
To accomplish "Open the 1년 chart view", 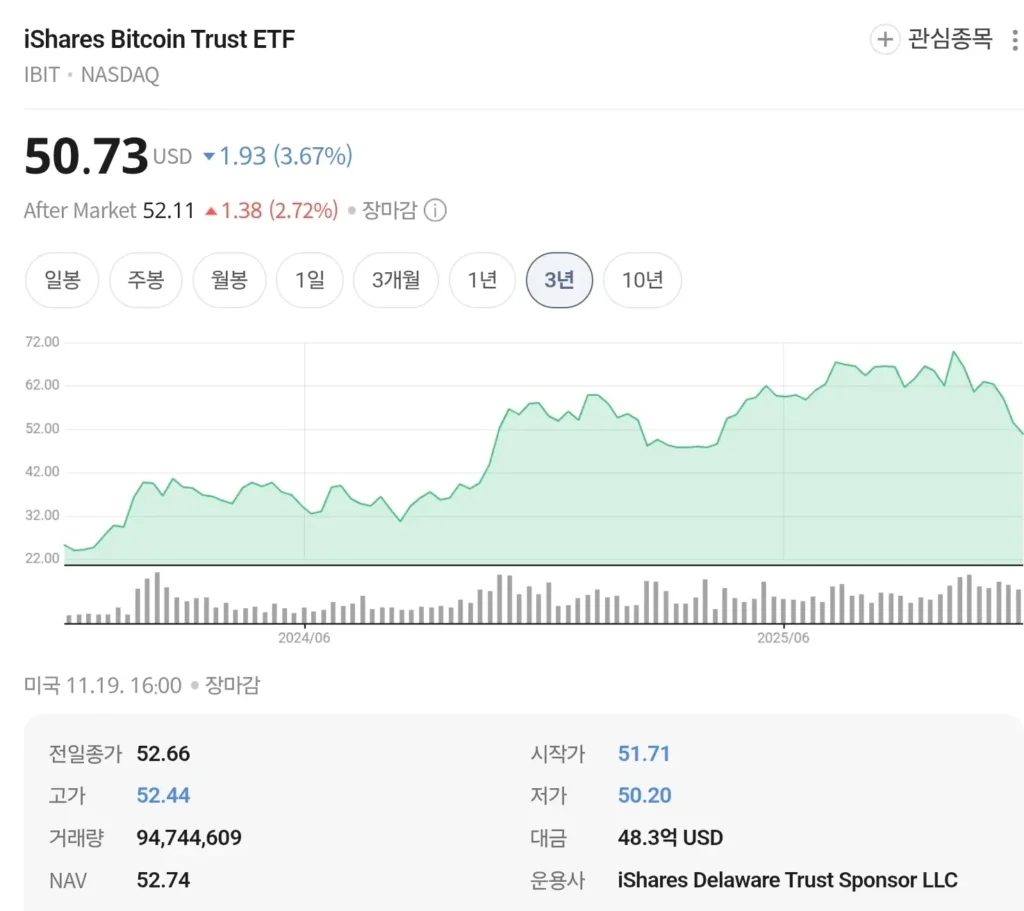I will (x=482, y=280).
